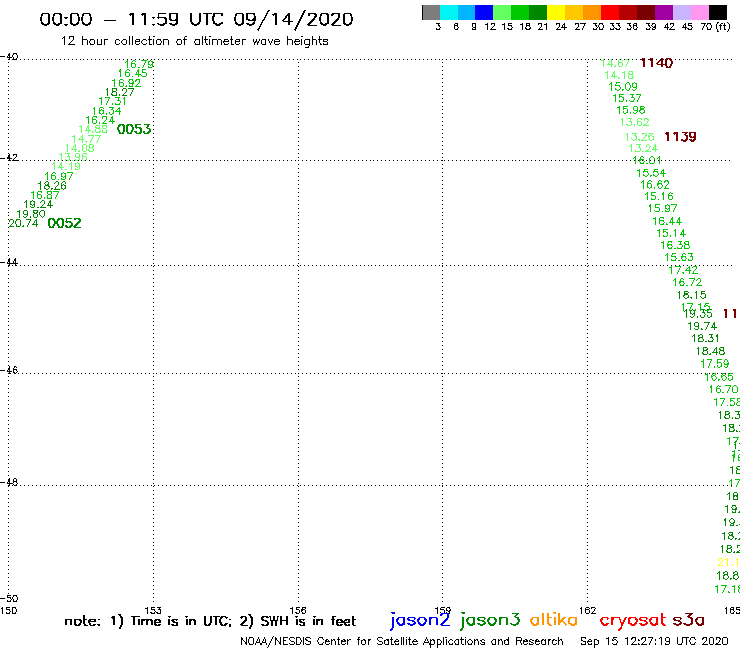Select the 13.62 wave height reading
The image size is (740, 650).
click(x=635, y=123)
